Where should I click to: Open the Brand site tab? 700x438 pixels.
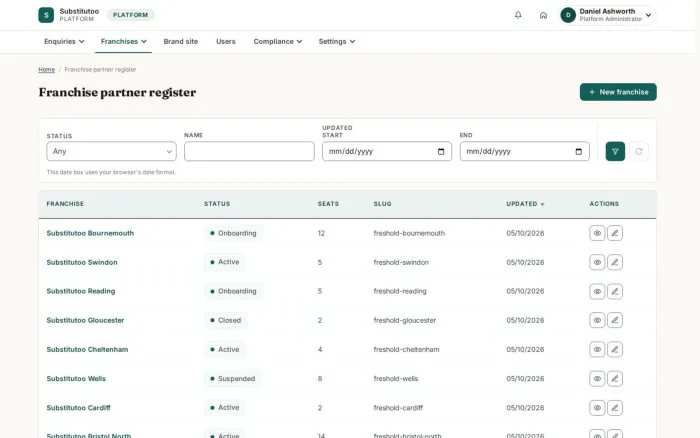(180, 42)
